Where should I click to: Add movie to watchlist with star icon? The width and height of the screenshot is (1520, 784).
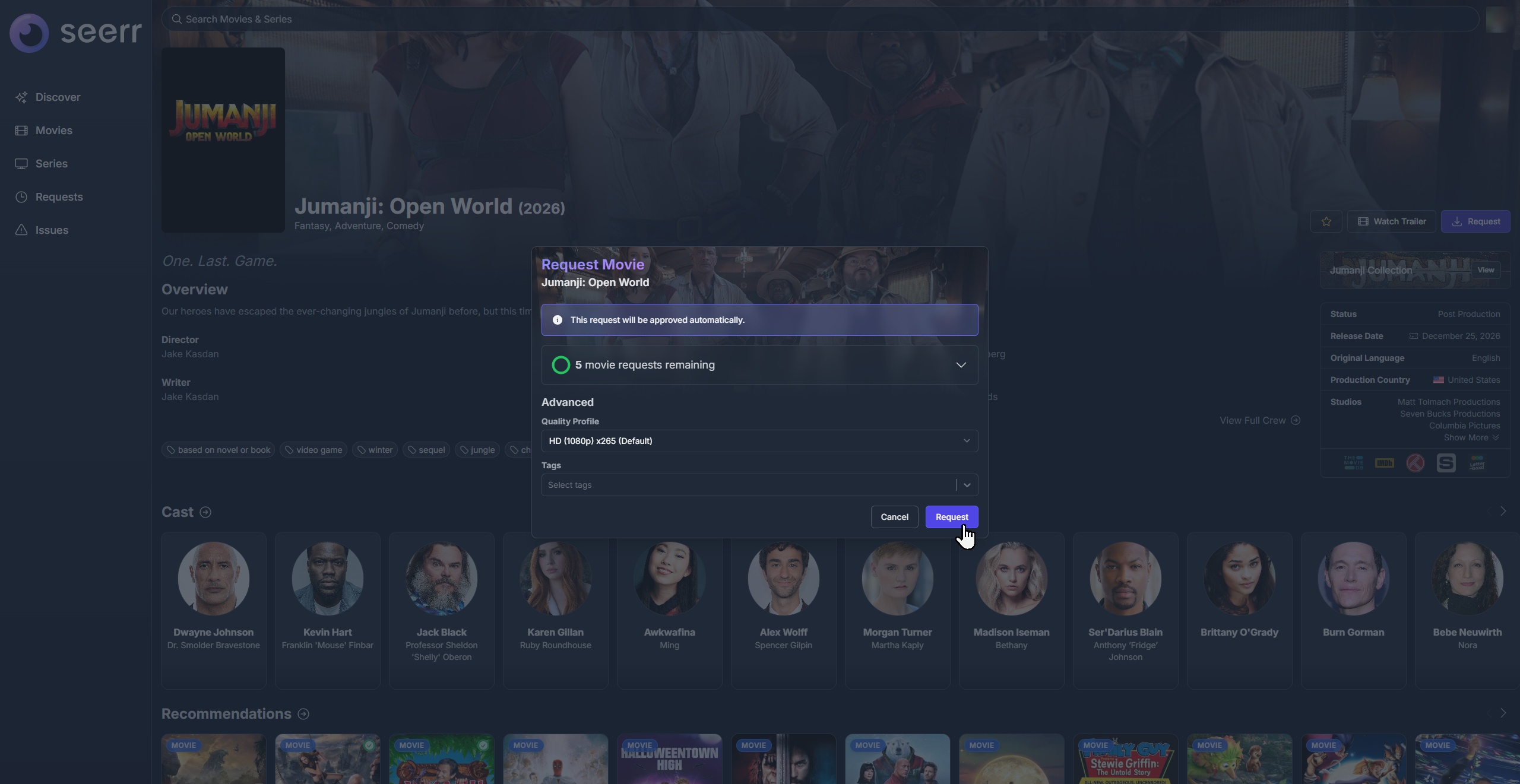(x=1326, y=221)
